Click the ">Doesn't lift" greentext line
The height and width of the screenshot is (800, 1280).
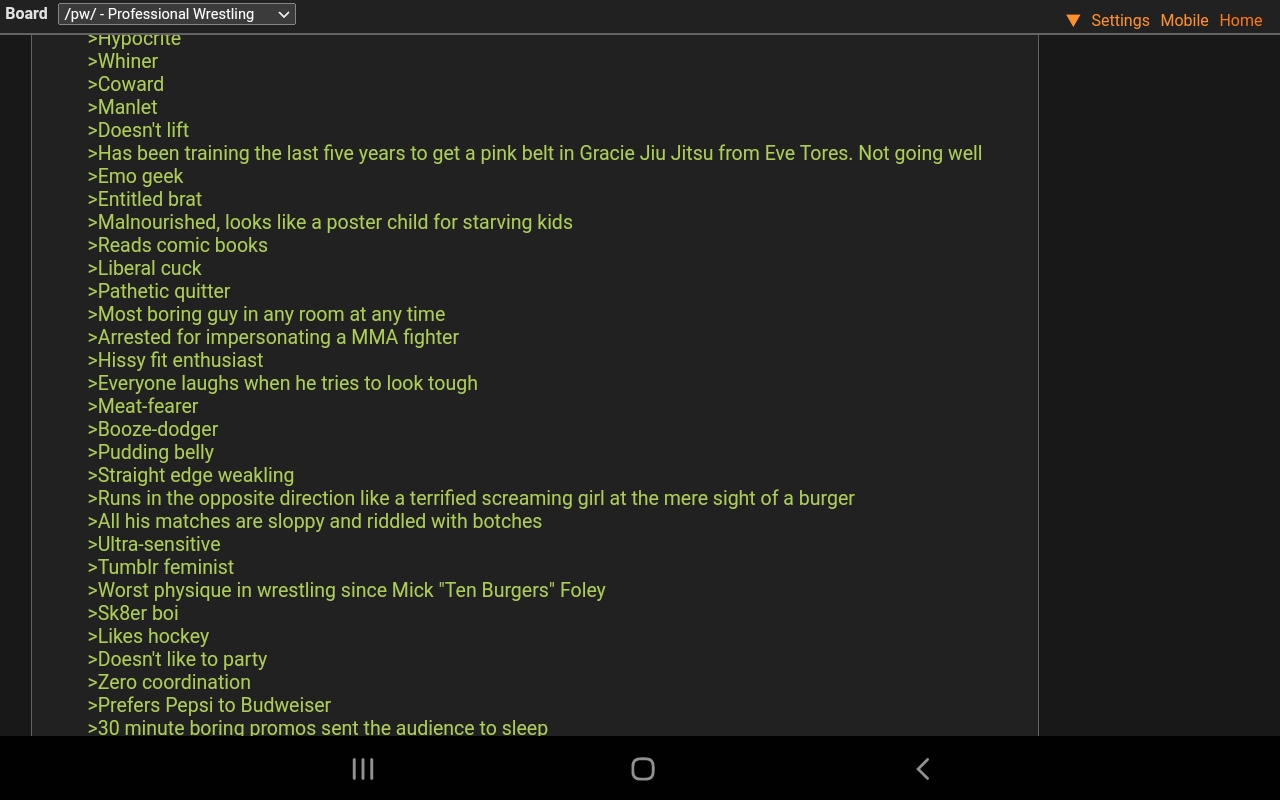coord(138,130)
